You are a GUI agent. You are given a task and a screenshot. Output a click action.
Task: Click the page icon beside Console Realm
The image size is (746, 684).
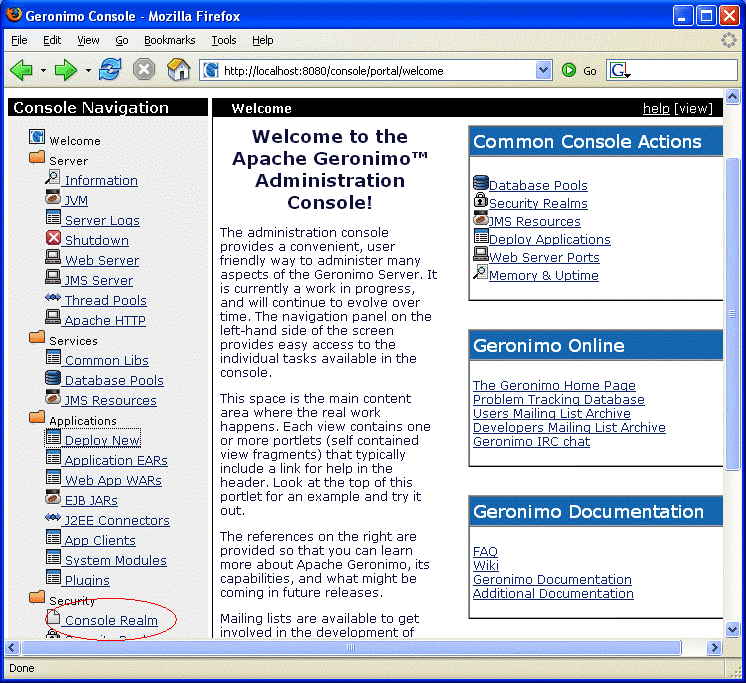coord(53,617)
